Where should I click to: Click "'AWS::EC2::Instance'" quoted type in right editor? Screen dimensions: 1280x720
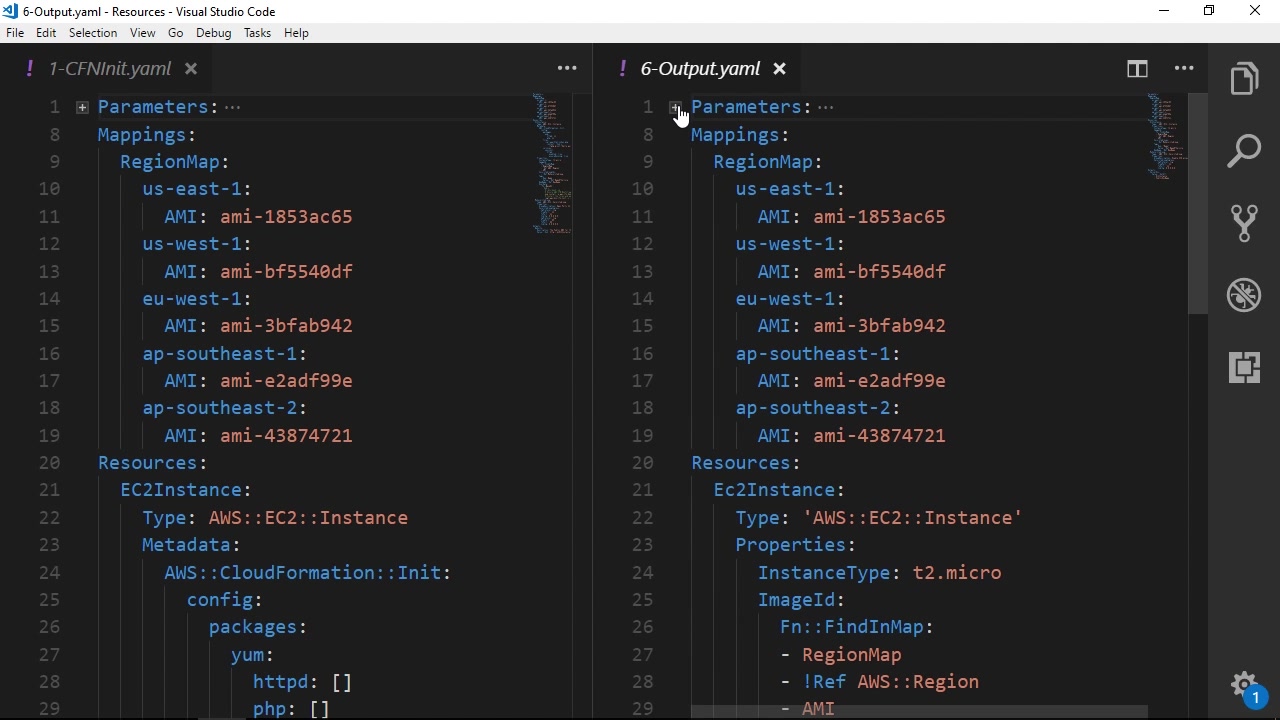[913, 518]
